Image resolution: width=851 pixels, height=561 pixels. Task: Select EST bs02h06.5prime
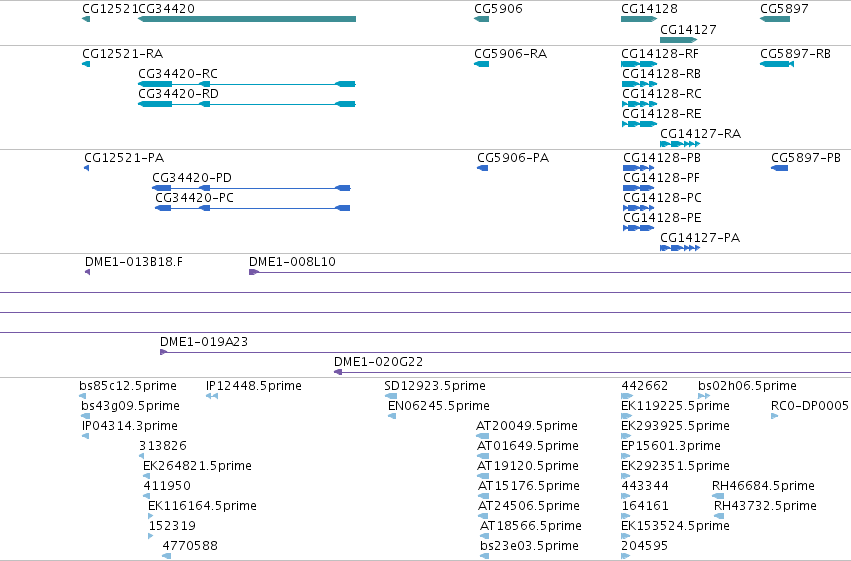pyautogui.click(x=704, y=396)
